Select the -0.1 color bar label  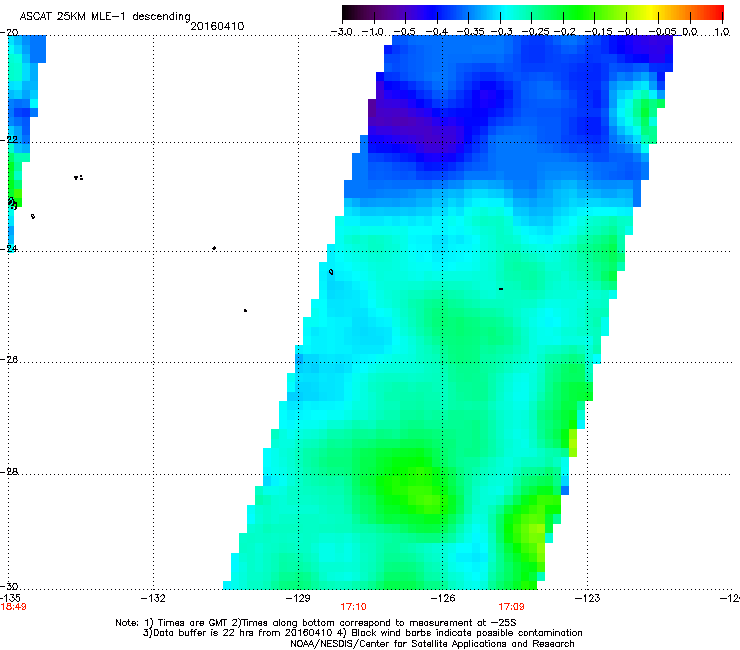pyautogui.click(x=628, y=32)
